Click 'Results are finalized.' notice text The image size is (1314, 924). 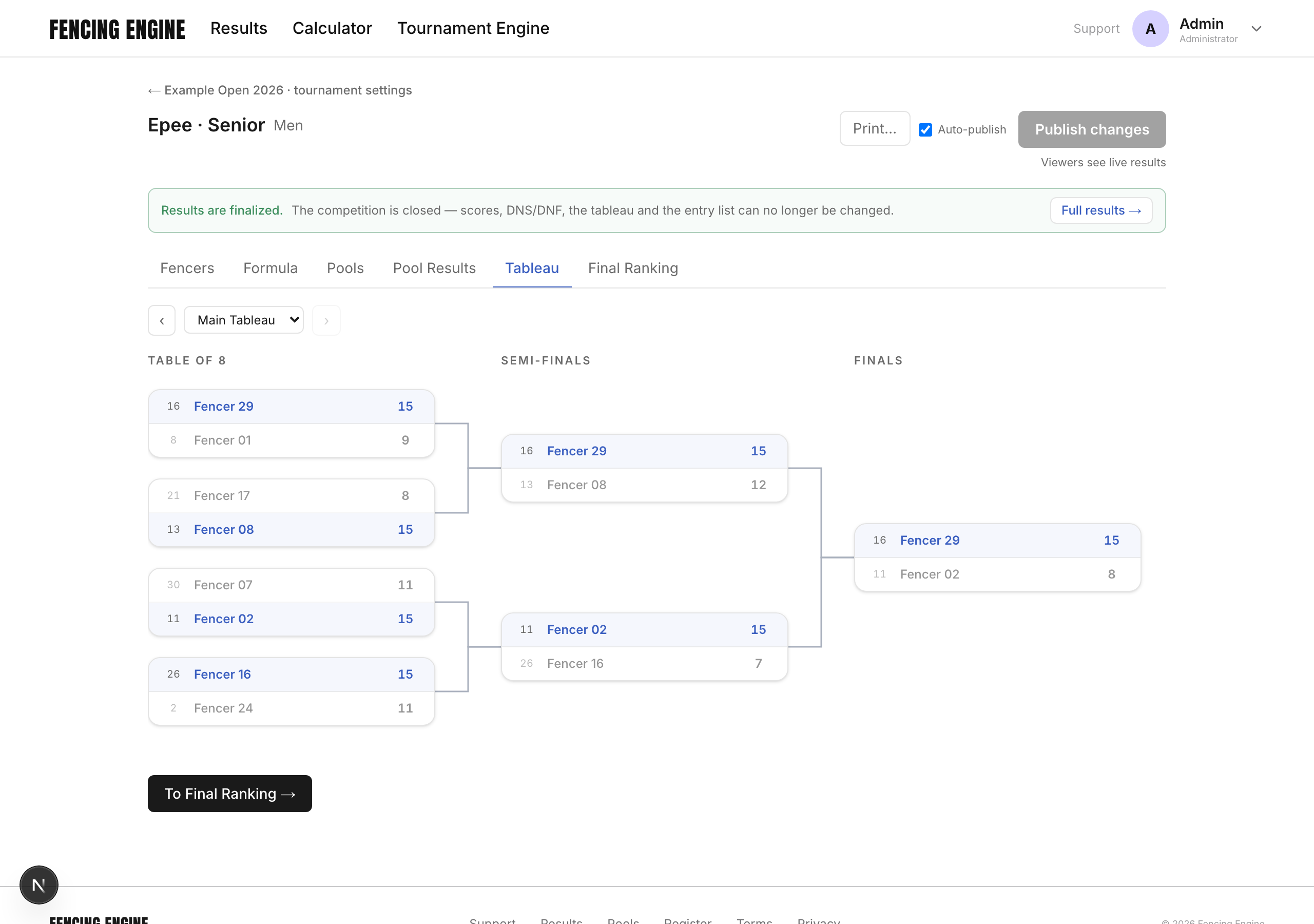[x=222, y=210]
